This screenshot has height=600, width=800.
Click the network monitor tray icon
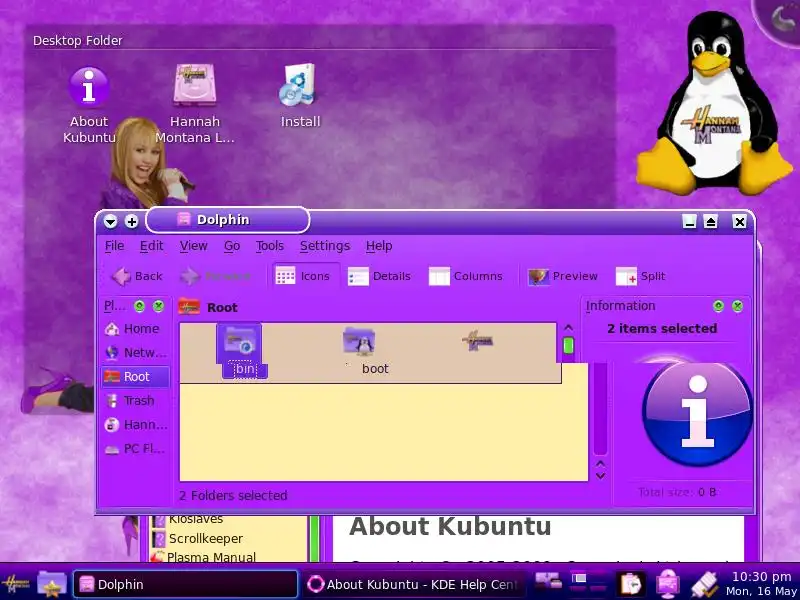[x=668, y=584]
